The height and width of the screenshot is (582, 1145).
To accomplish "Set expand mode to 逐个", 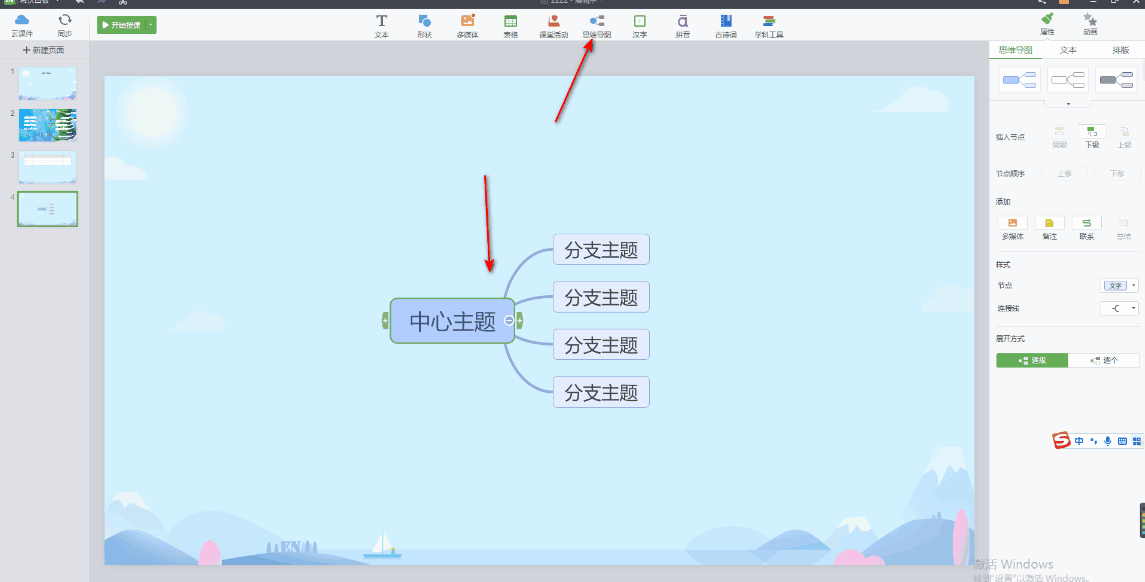I will 1103,360.
